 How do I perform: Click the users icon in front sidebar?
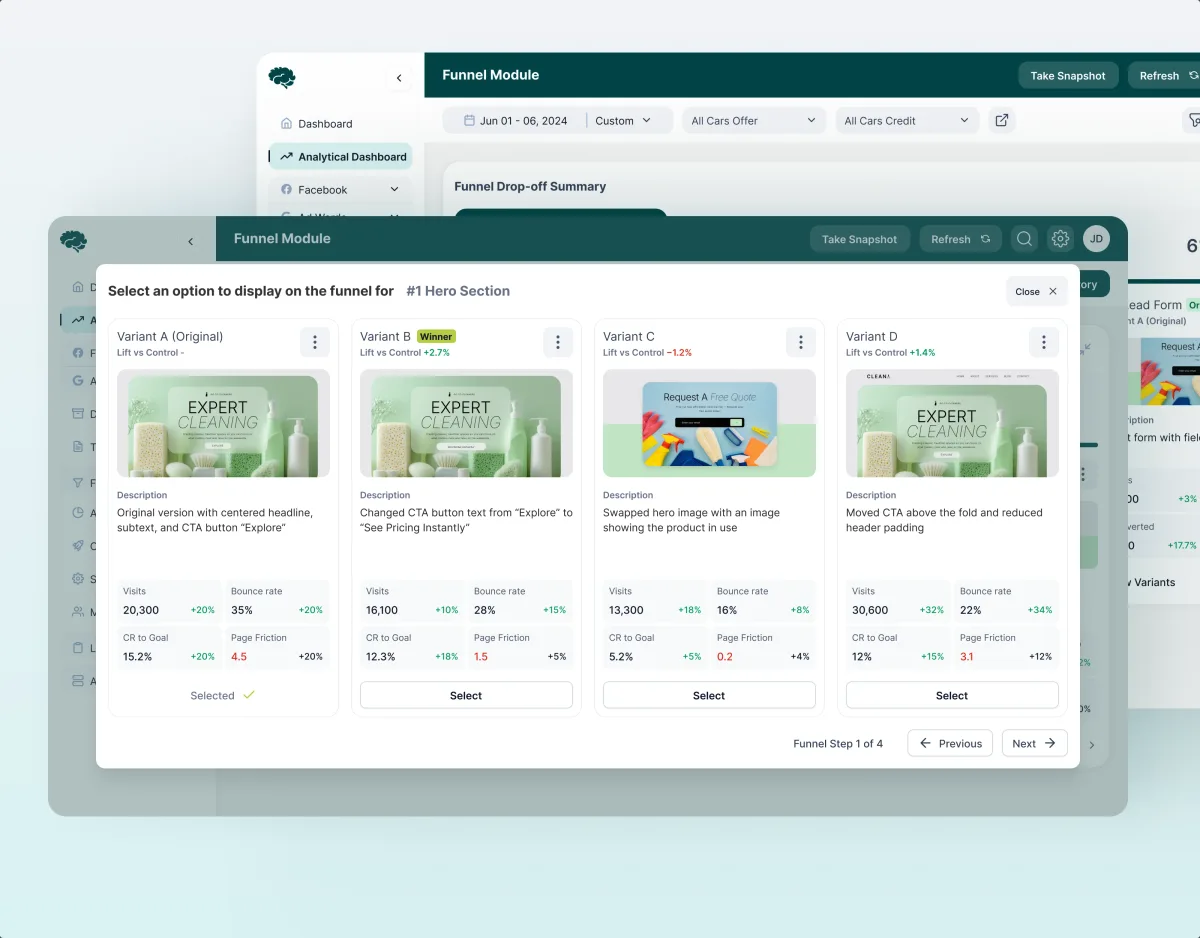pyautogui.click(x=78, y=612)
